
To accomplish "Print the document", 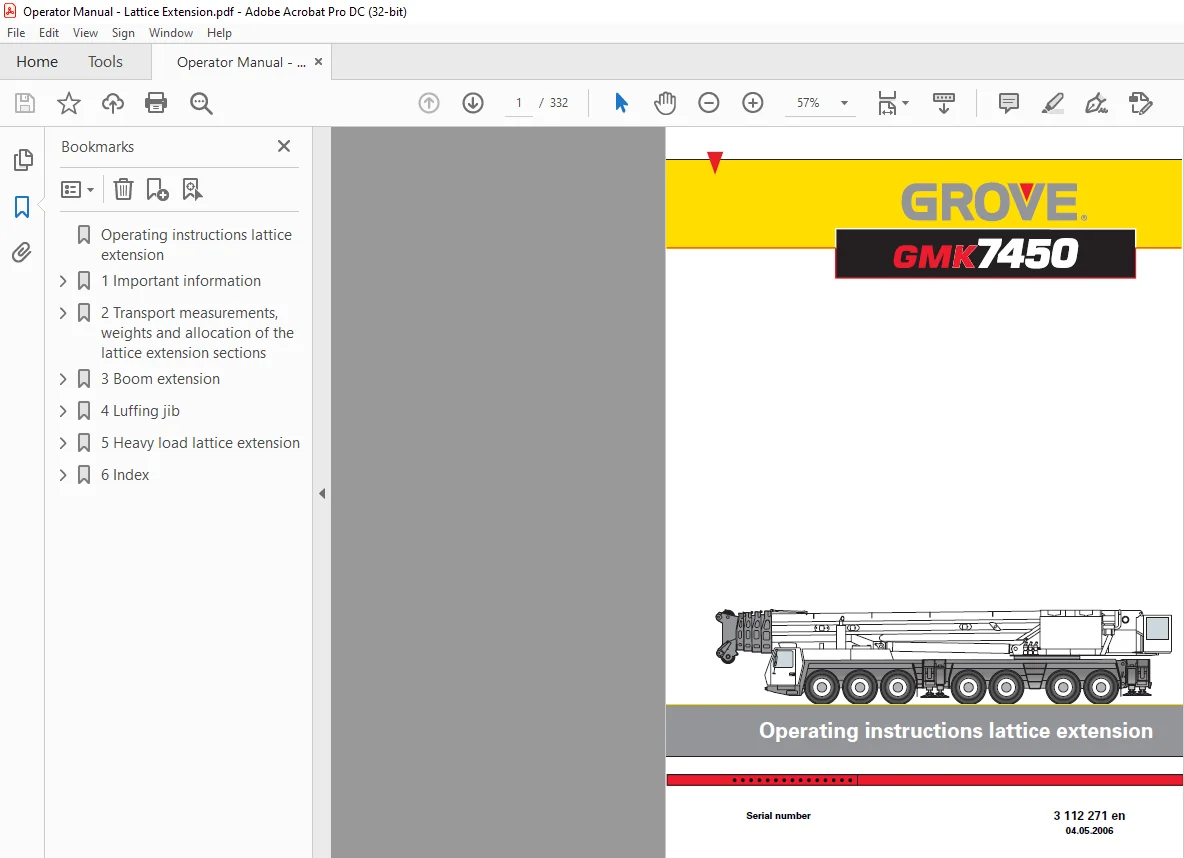I will [x=156, y=103].
